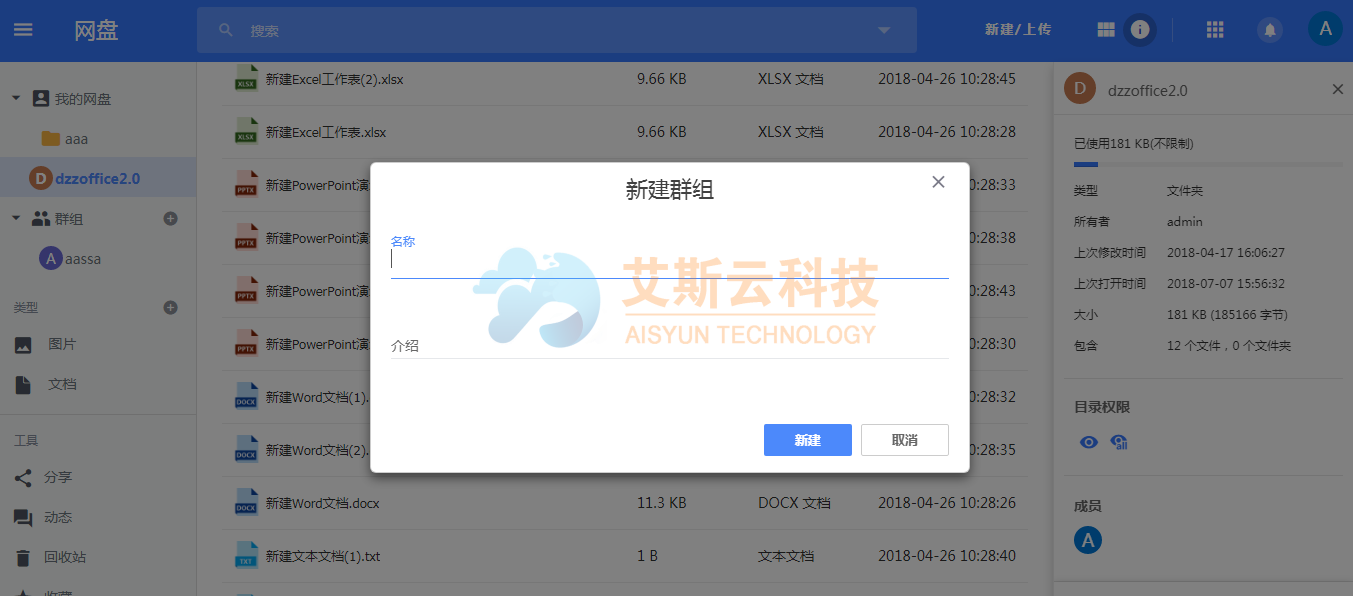The height and width of the screenshot is (596, 1353).
Task: Open the apps grid launcher
Action: (x=1215, y=30)
